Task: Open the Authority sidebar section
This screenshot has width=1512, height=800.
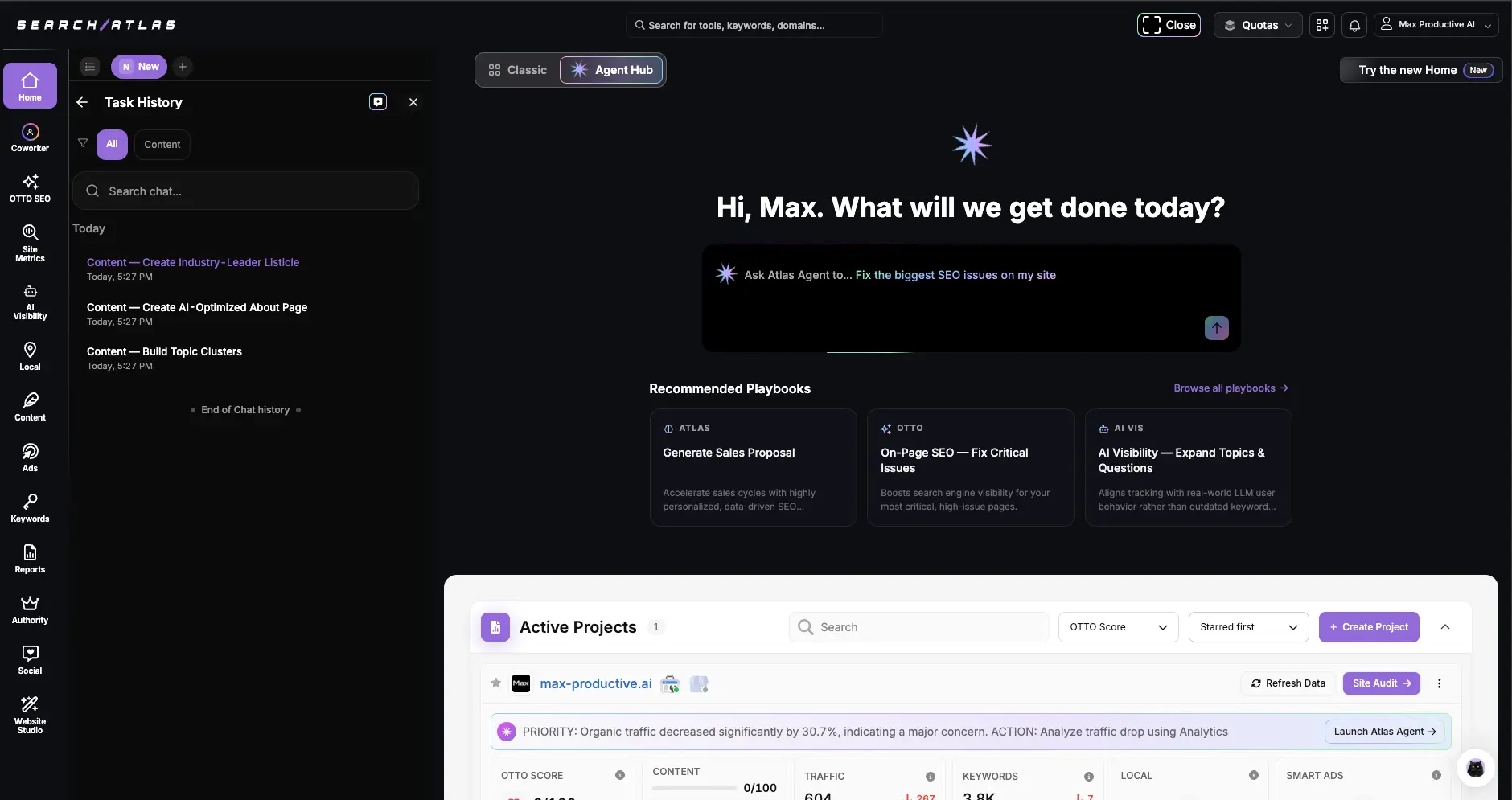Action: tap(30, 609)
